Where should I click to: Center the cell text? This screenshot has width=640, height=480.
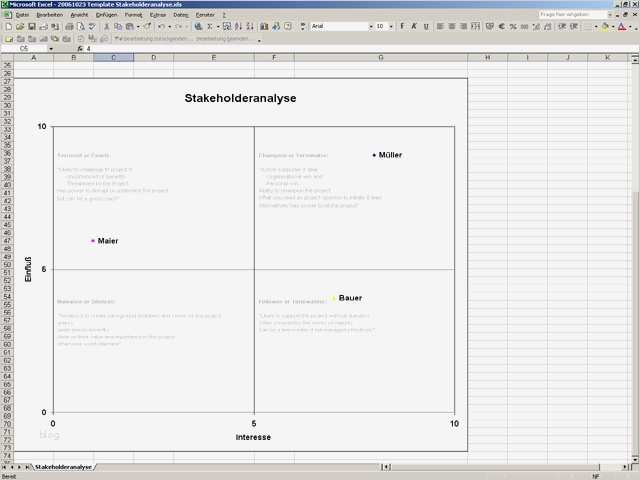pos(452,27)
